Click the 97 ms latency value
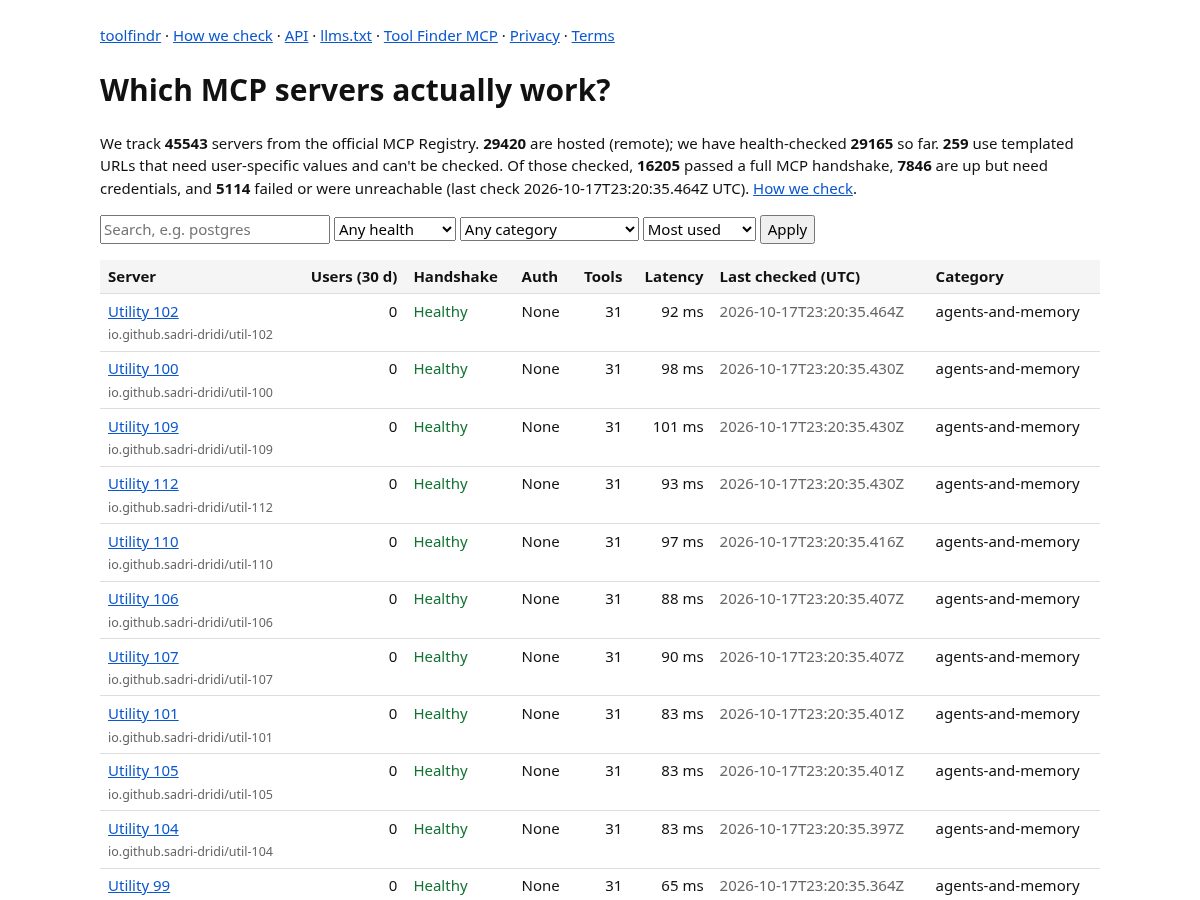 point(682,542)
